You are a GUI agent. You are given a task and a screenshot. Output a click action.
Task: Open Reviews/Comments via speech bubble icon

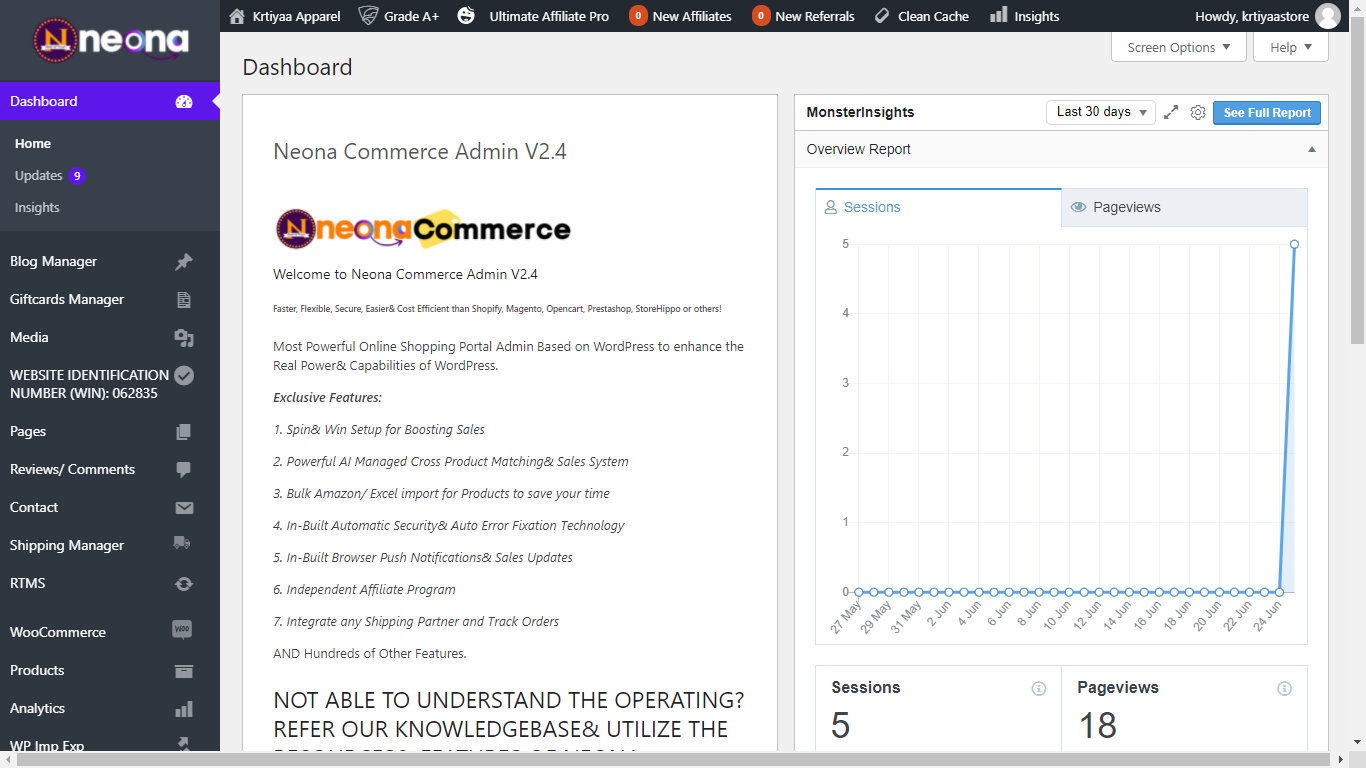(x=184, y=469)
